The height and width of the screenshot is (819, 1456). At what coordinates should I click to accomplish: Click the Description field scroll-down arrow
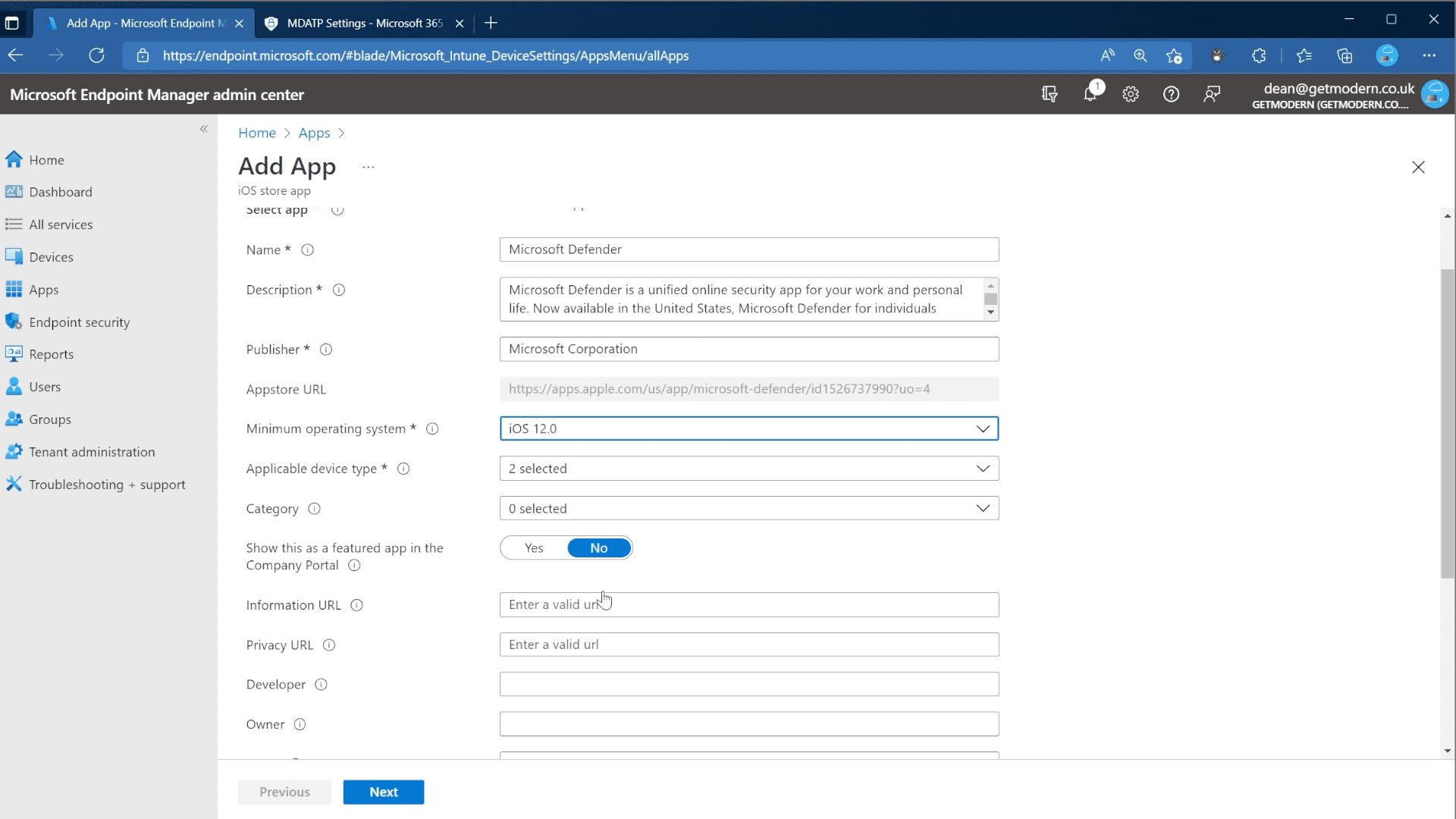pos(990,313)
